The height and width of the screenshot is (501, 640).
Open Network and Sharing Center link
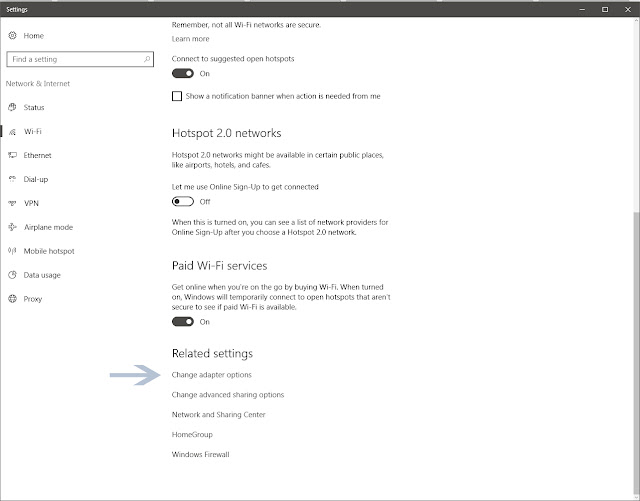click(218, 414)
